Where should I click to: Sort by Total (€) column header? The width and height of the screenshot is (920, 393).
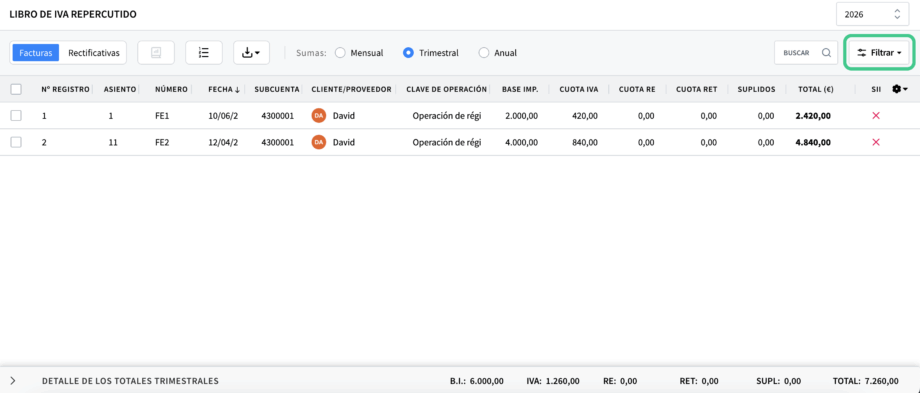point(816,89)
